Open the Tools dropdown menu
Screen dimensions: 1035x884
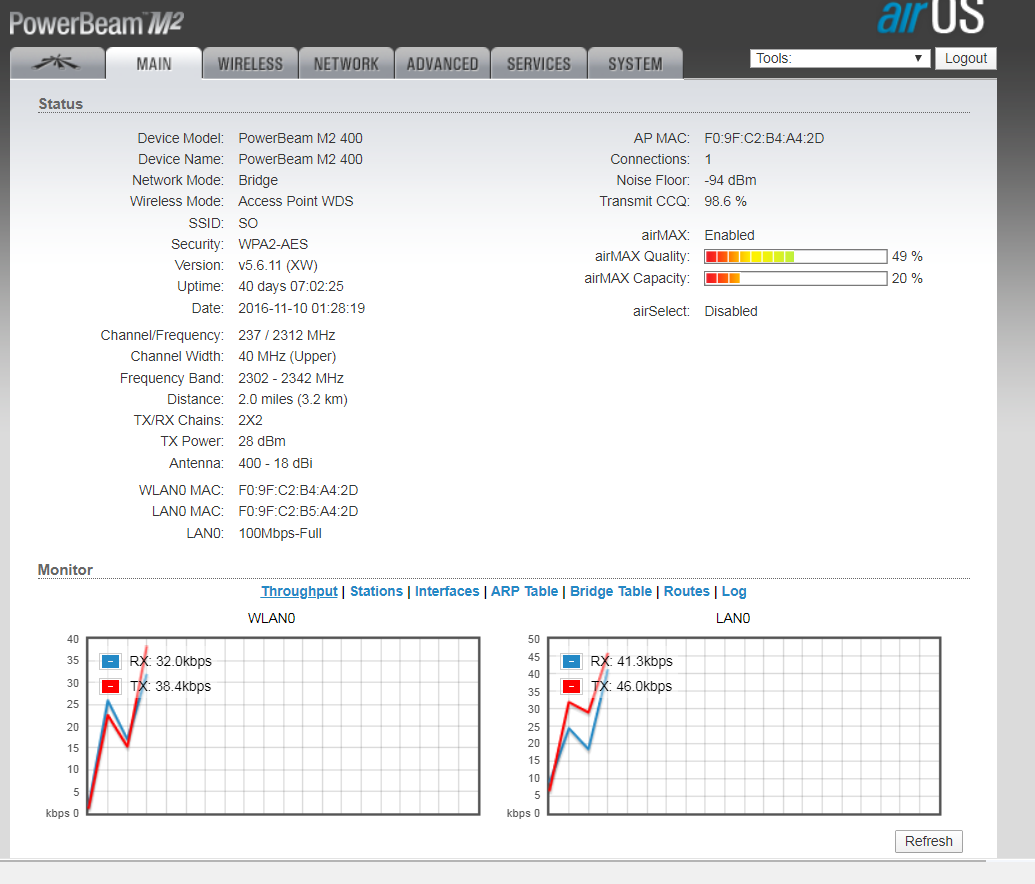click(x=840, y=58)
